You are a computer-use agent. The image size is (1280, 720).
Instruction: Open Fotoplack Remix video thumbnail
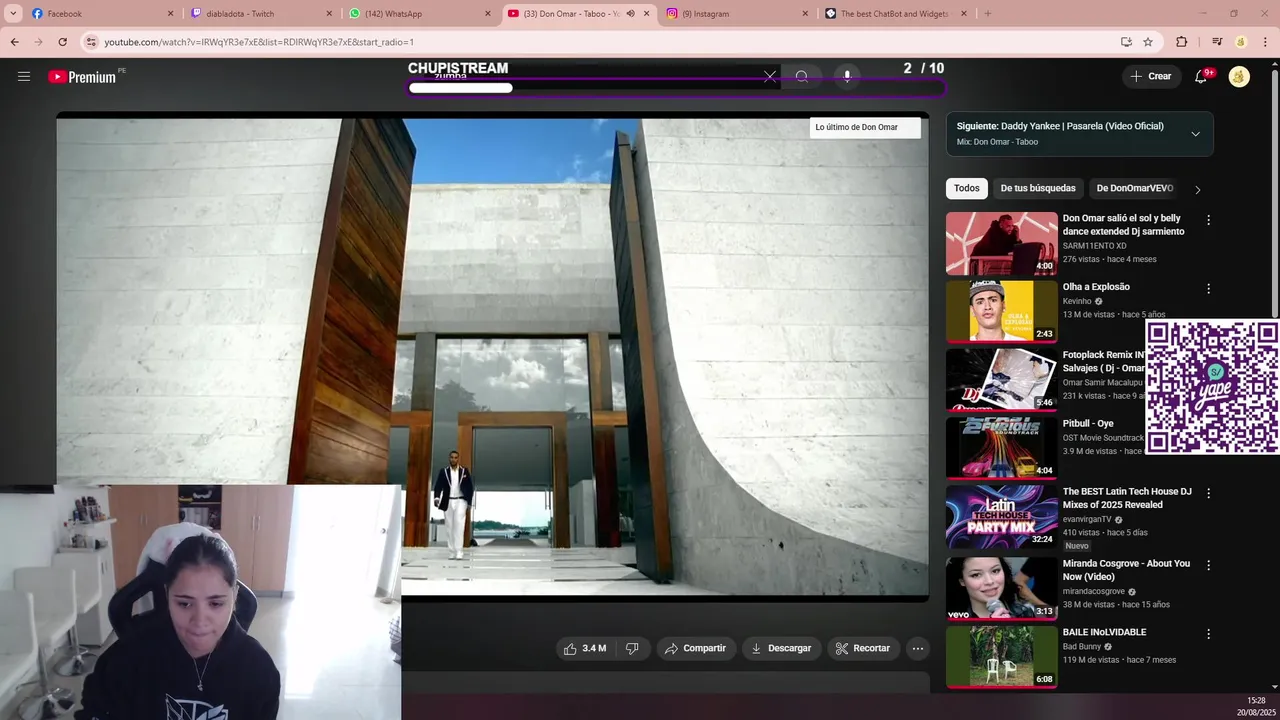tap(1001, 379)
